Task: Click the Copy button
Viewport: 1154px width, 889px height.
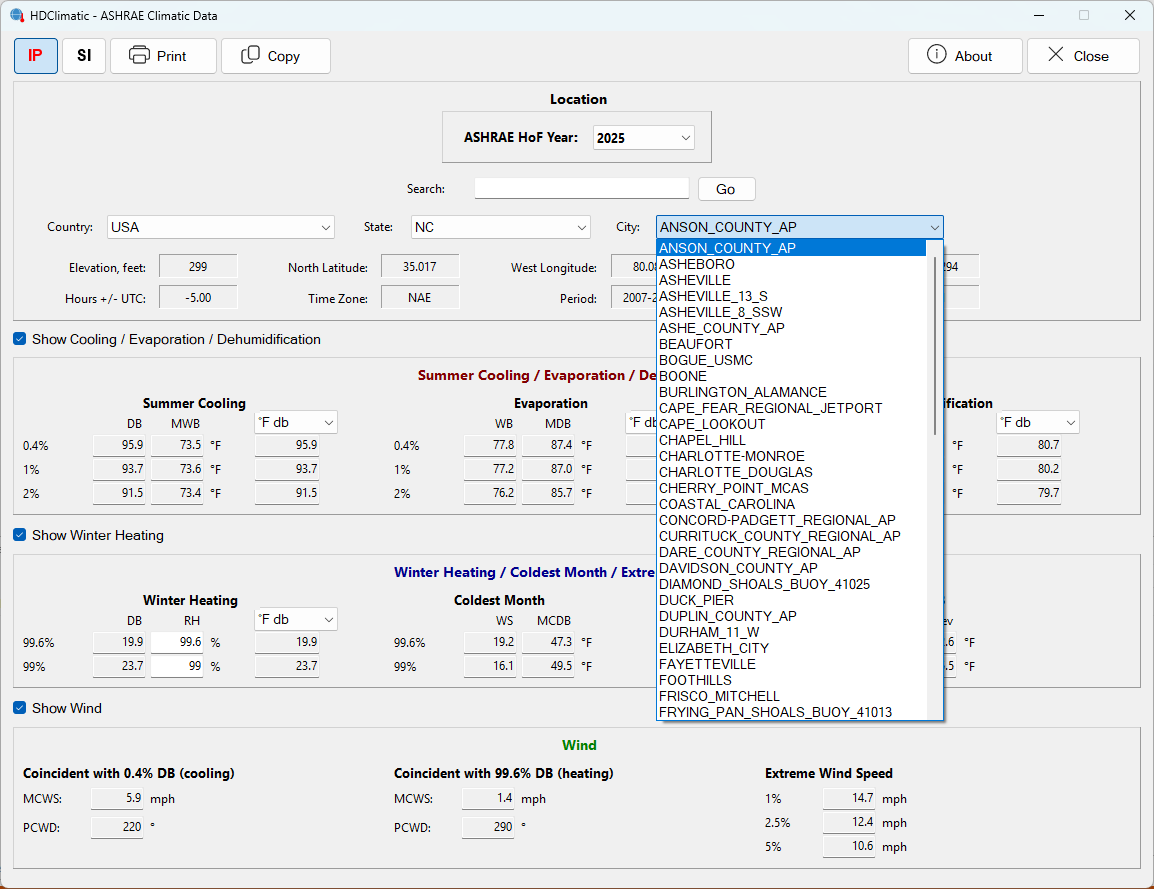Action: [275, 56]
